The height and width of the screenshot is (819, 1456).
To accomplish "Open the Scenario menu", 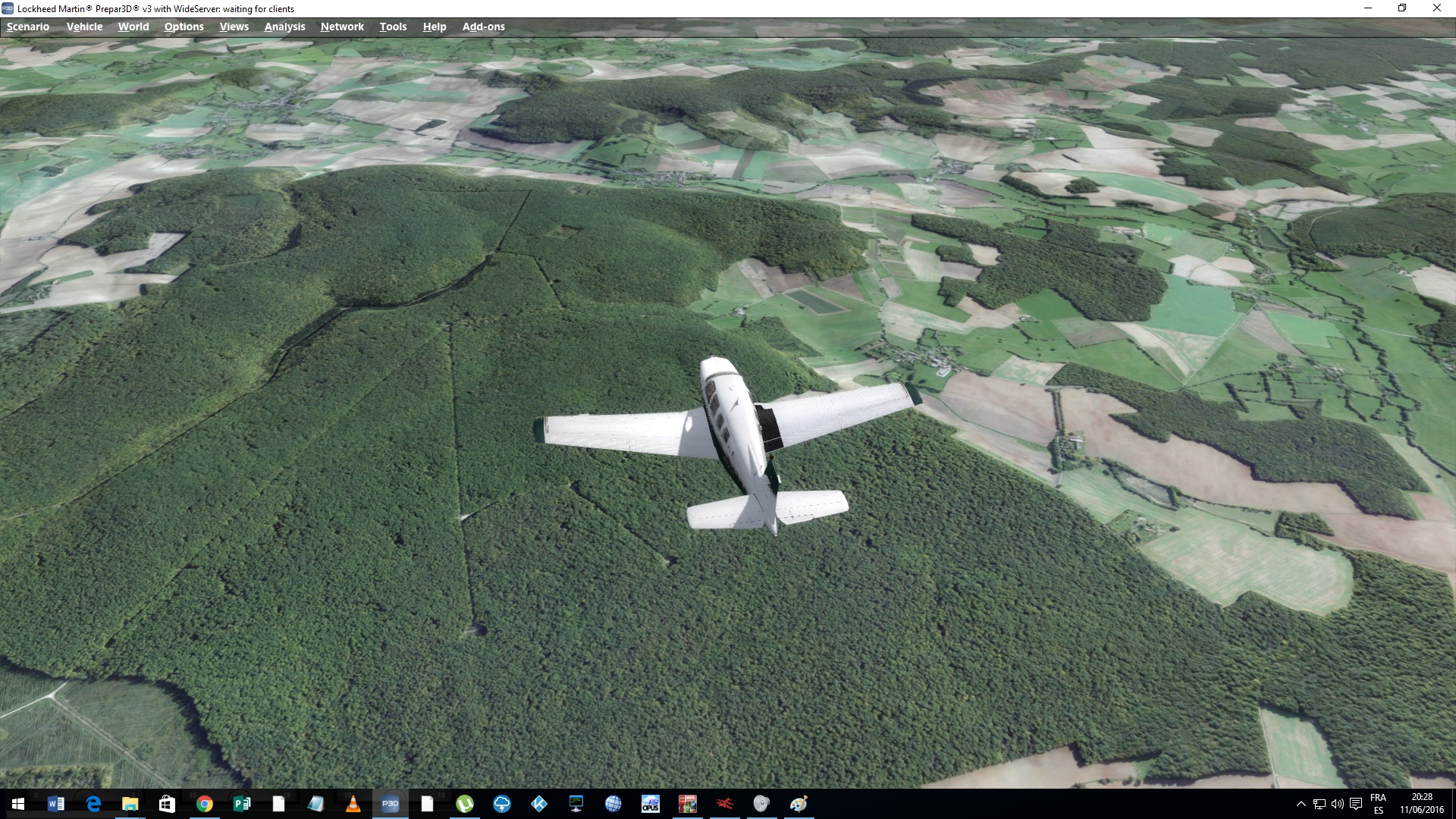I will (x=28, y=27).
